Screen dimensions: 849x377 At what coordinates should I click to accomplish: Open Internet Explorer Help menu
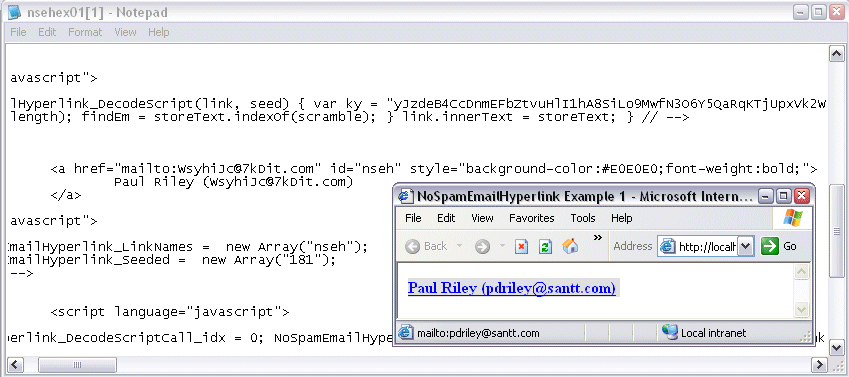[x=622, y=218]
